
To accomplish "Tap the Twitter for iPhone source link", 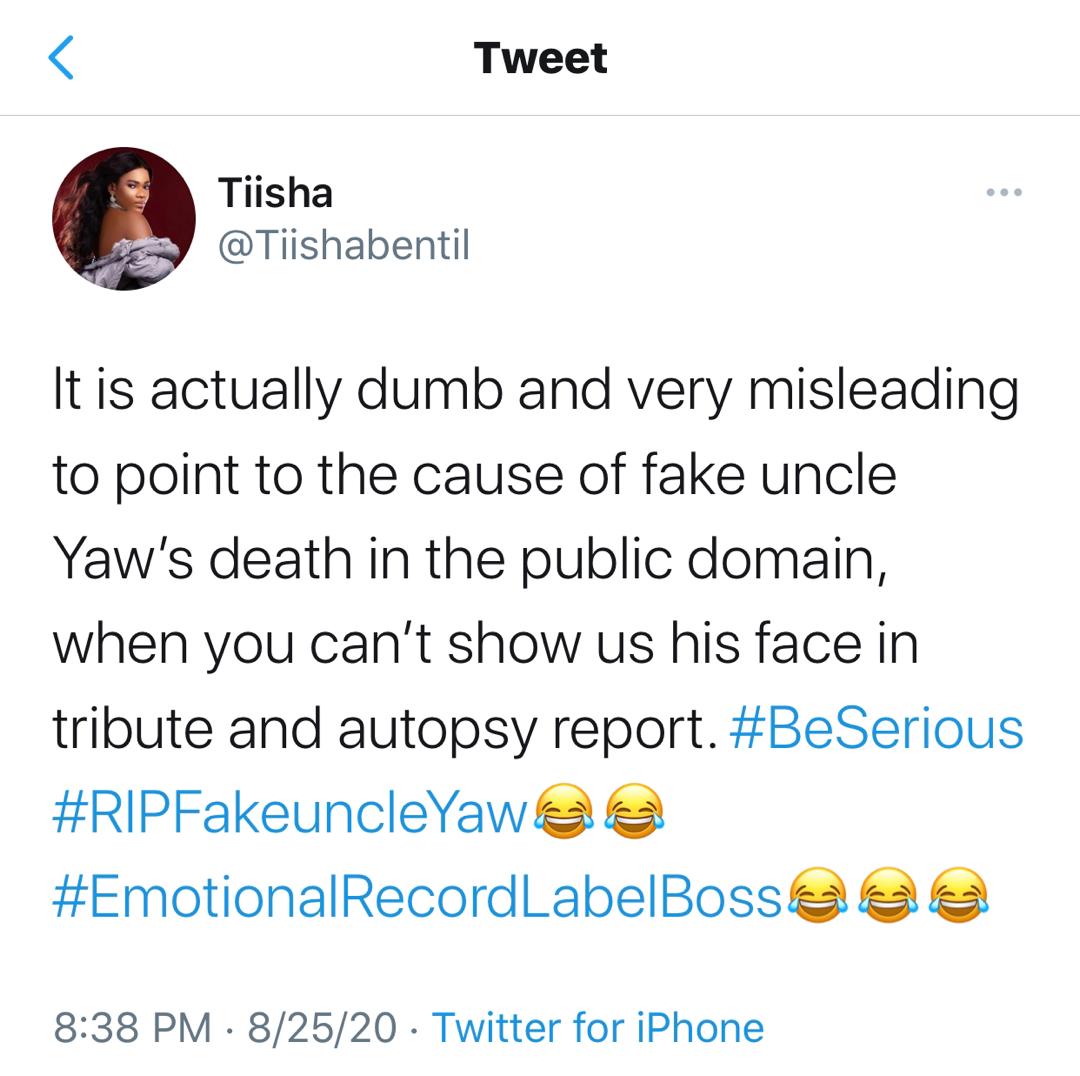I will point(598,1028).
